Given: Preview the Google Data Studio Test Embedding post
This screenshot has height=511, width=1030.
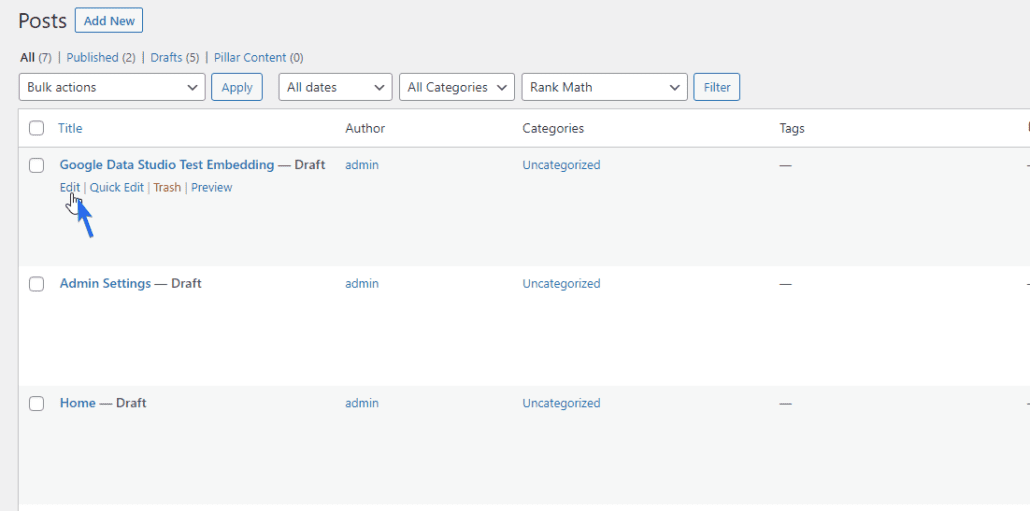Looking at the screenshot, I should coord(211,187).
